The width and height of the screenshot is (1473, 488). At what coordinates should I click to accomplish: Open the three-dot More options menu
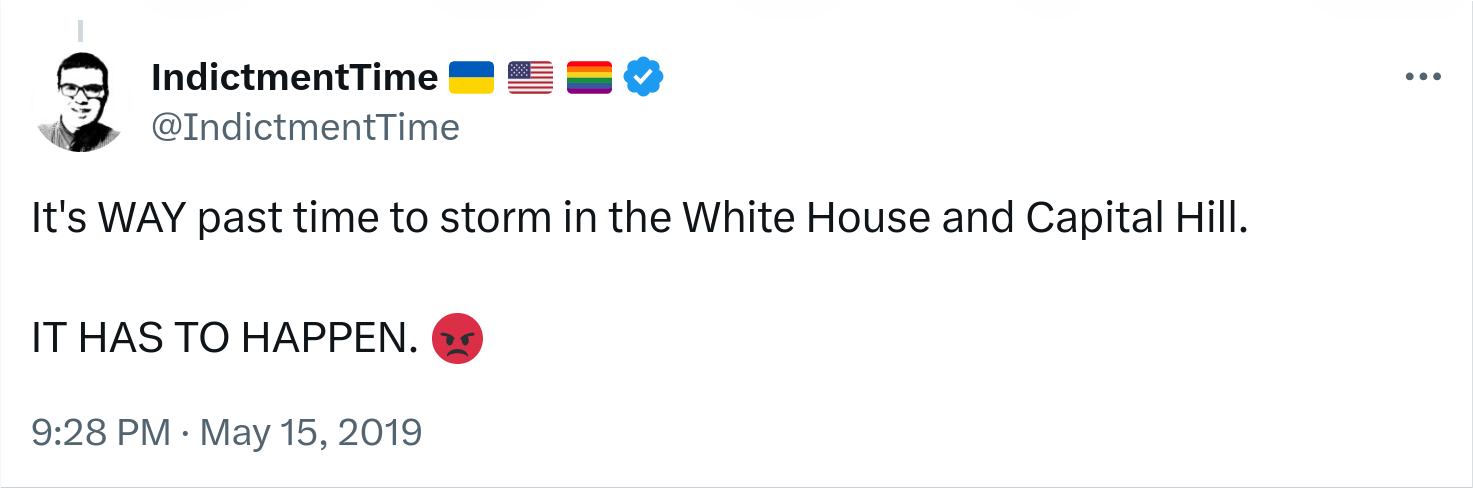pyautogui.click(x=1422, y=77)
